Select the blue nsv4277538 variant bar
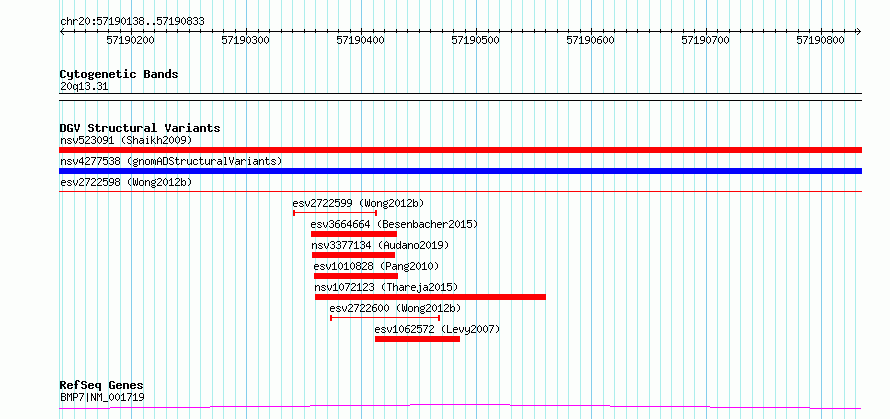The height and width of the screenshot is (419, 890). coord(460,171)
